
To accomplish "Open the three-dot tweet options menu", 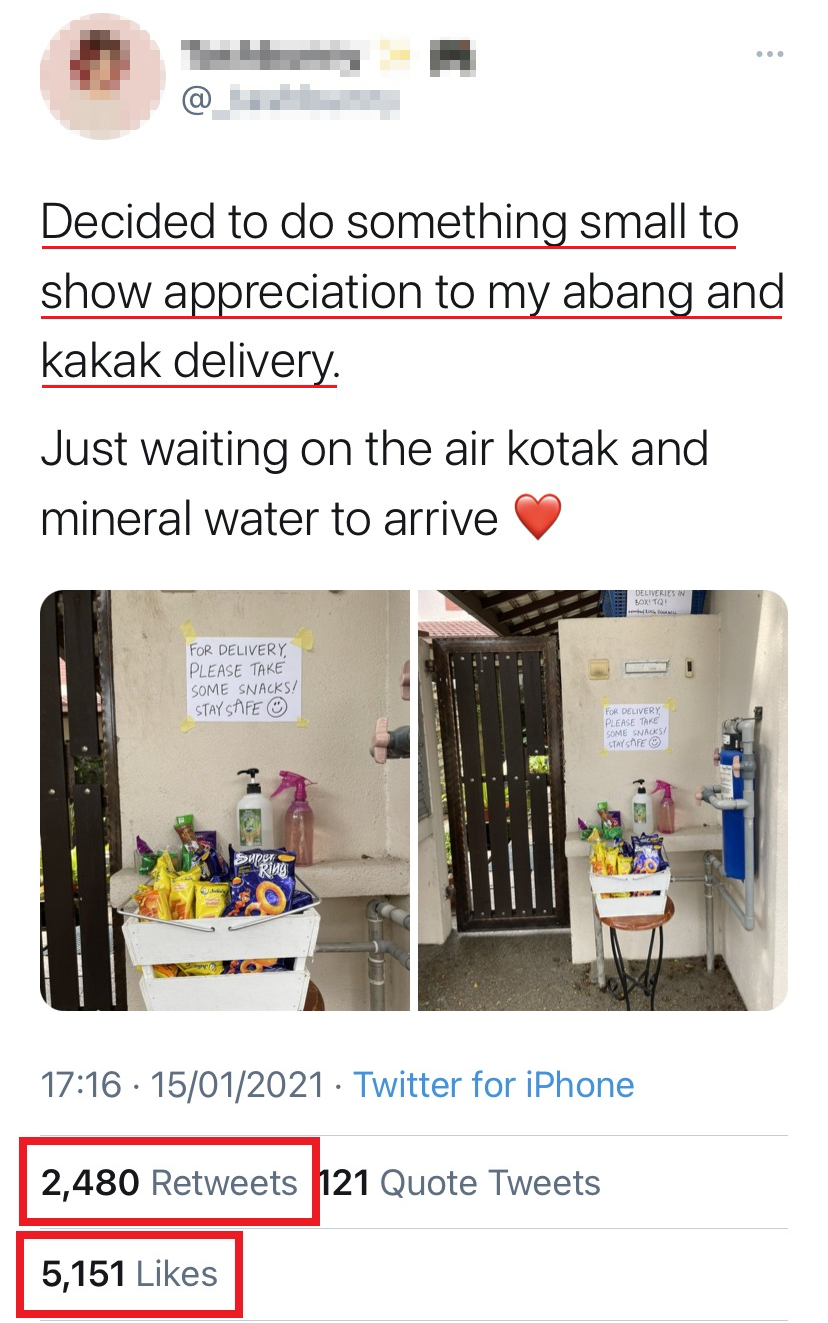I will (769, 54).
